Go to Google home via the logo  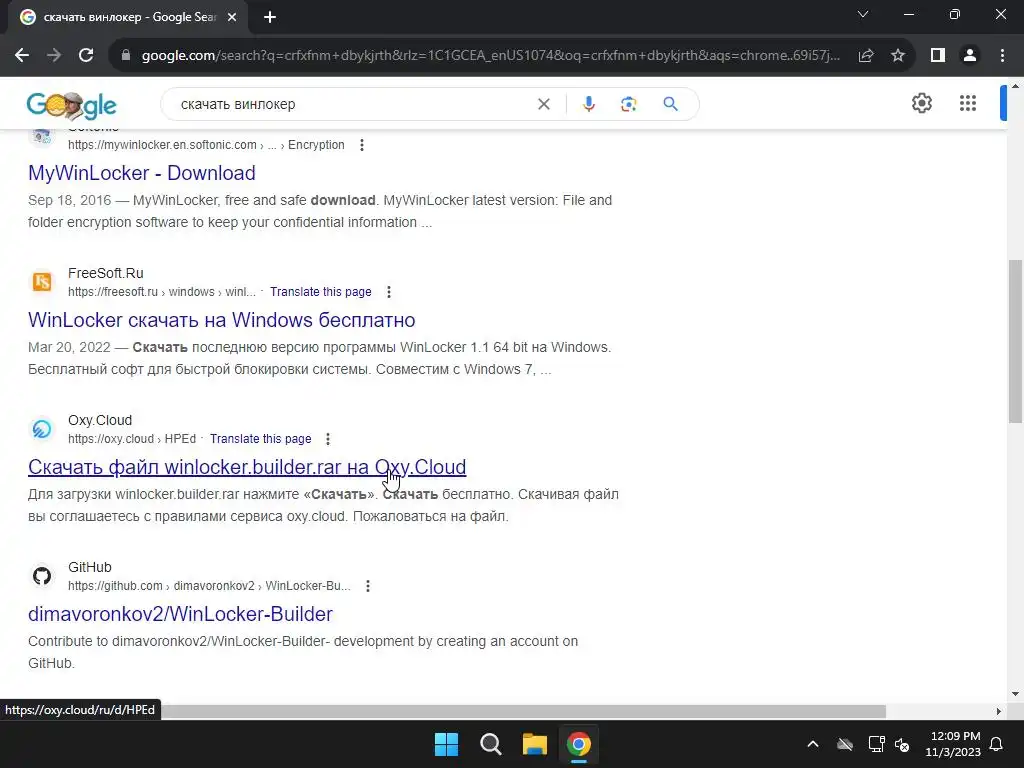coord(72,105)
